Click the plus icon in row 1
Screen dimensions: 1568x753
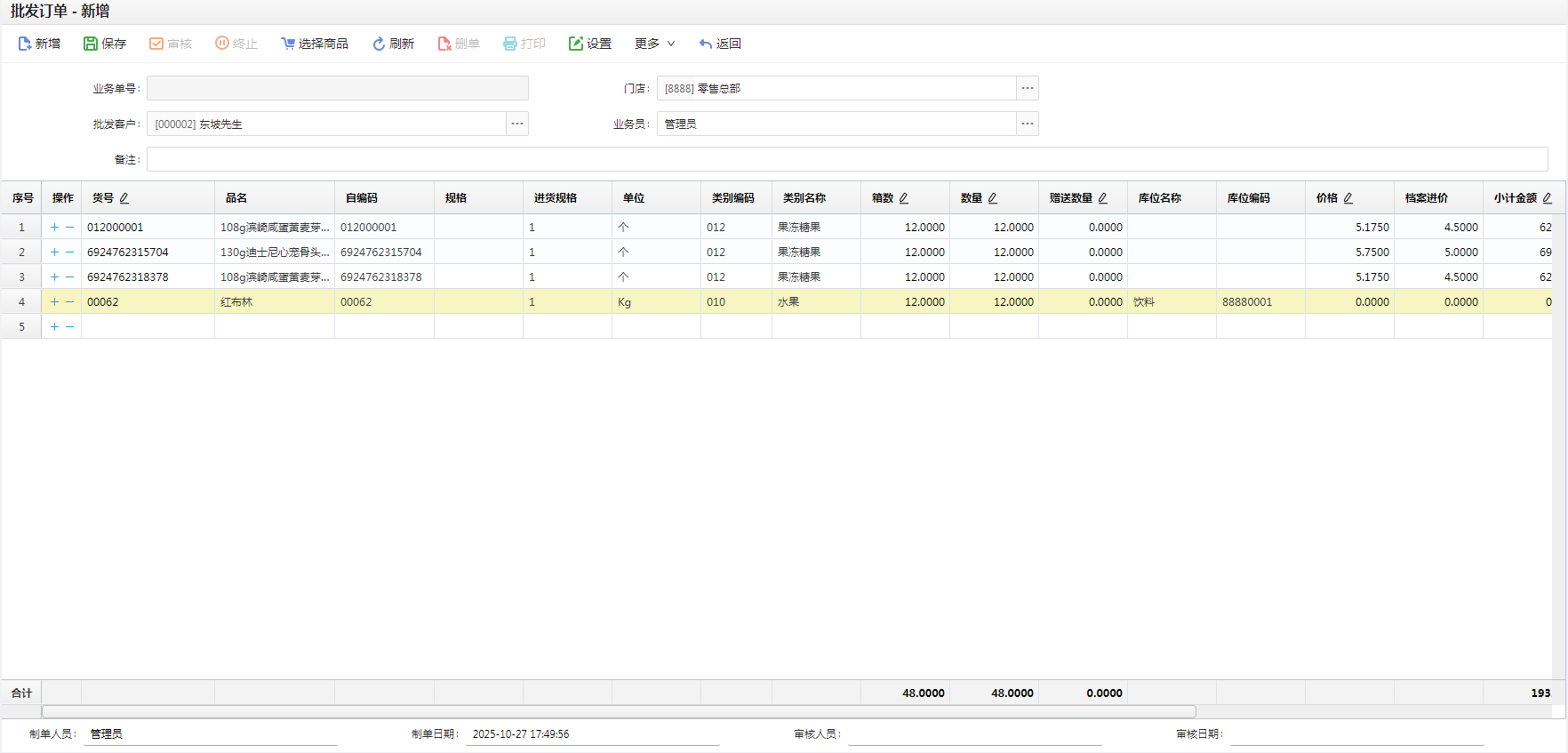coord(54,228)
